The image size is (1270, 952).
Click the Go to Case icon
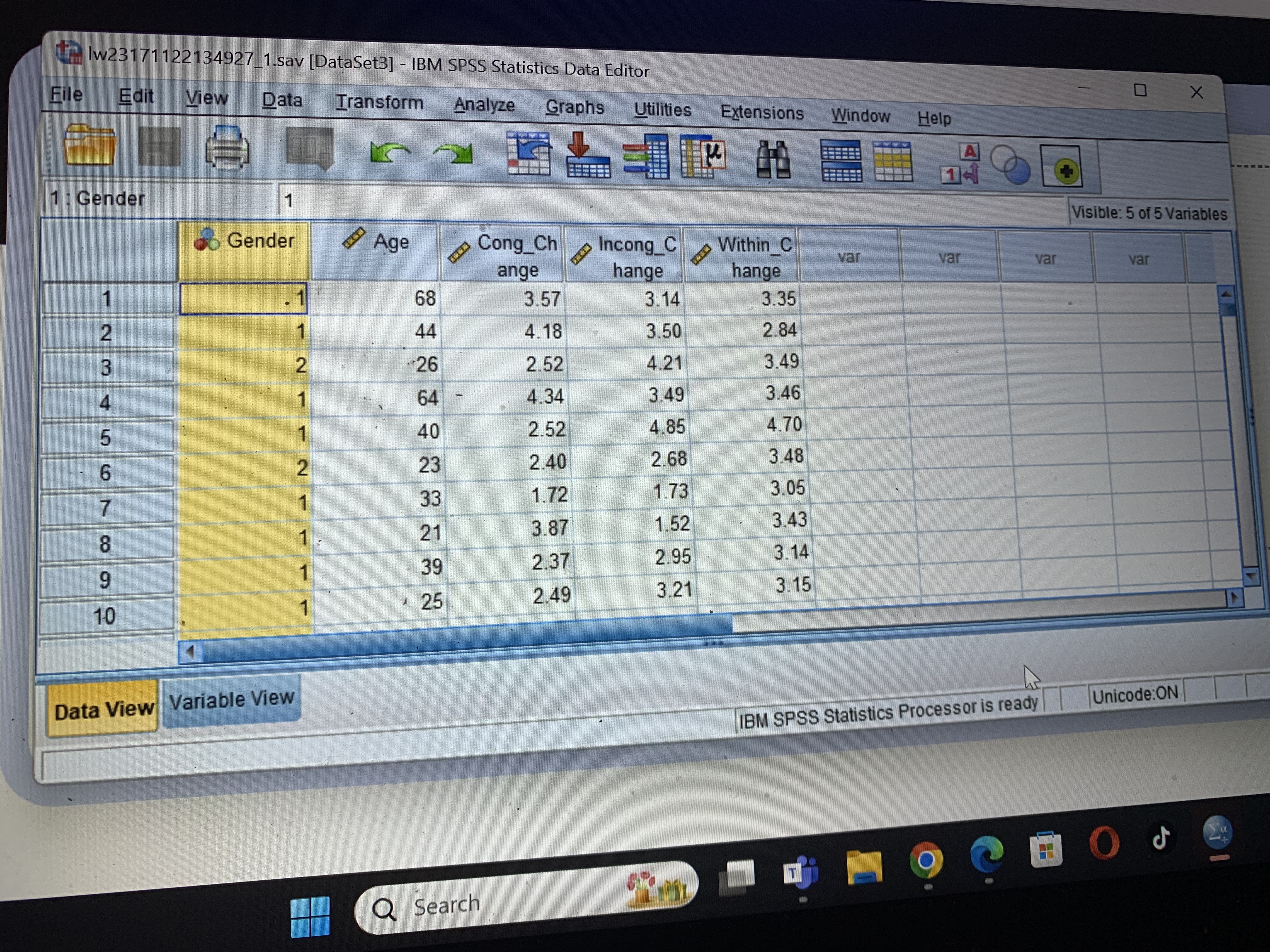click(529, 154)
